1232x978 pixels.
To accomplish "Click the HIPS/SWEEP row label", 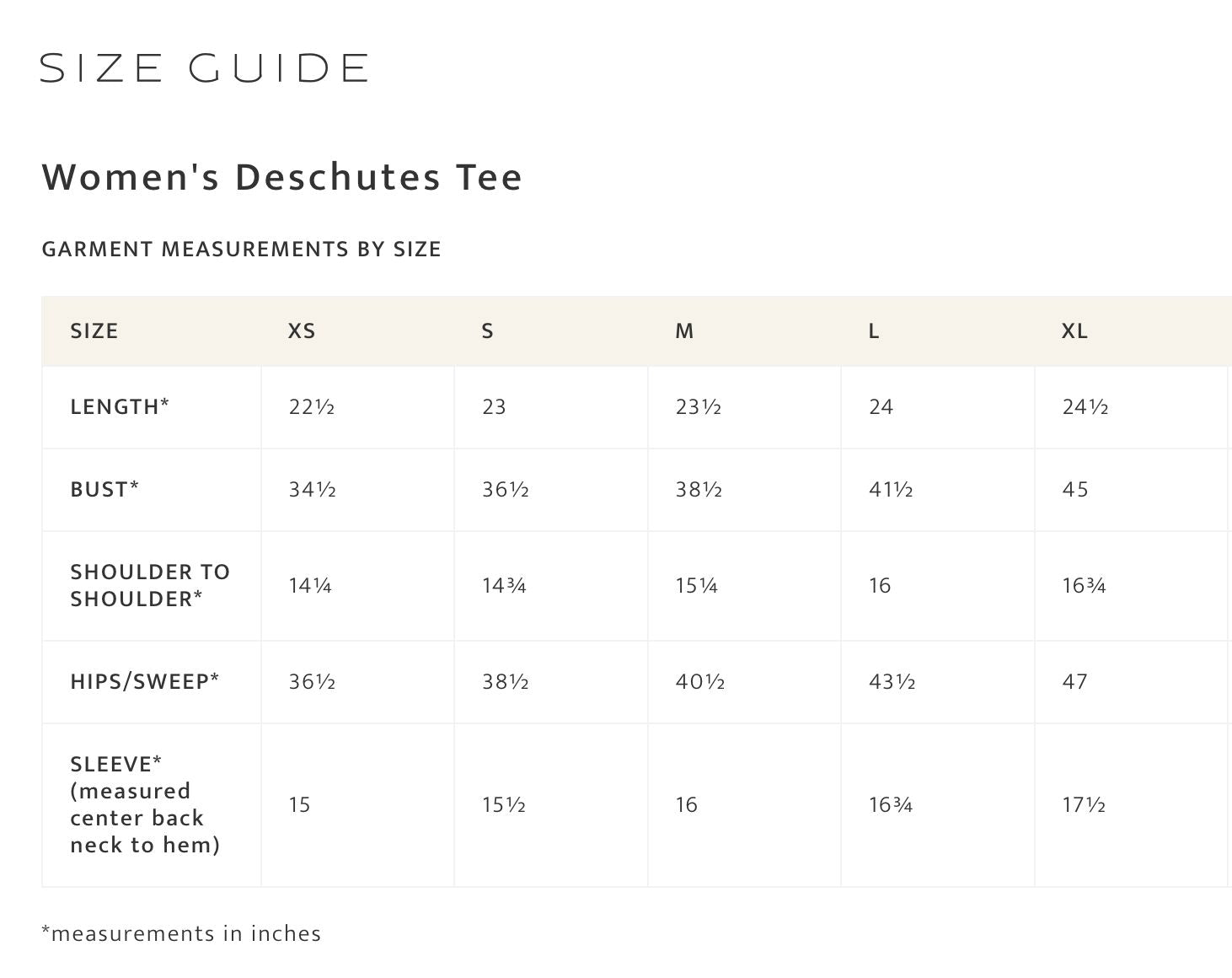I will click(x=145, y=682).
